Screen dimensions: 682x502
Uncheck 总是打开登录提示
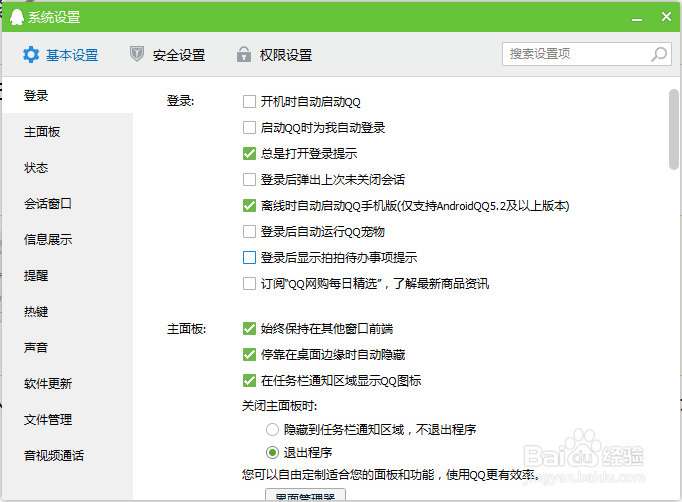click(x=249, y=154)
